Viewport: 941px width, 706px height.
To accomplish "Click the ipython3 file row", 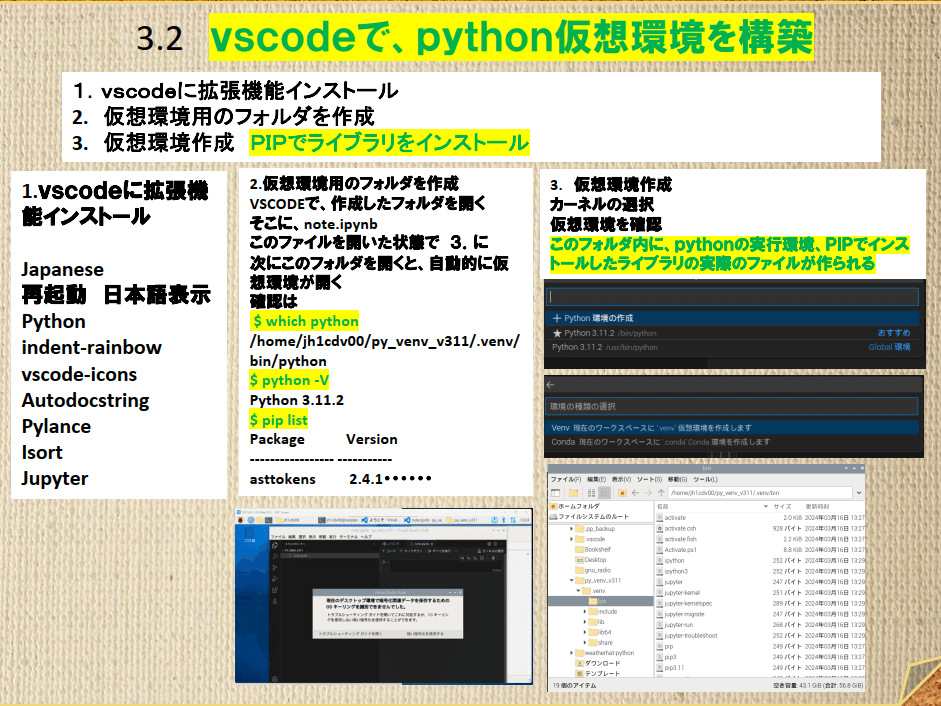I will [x=760, y=571].
